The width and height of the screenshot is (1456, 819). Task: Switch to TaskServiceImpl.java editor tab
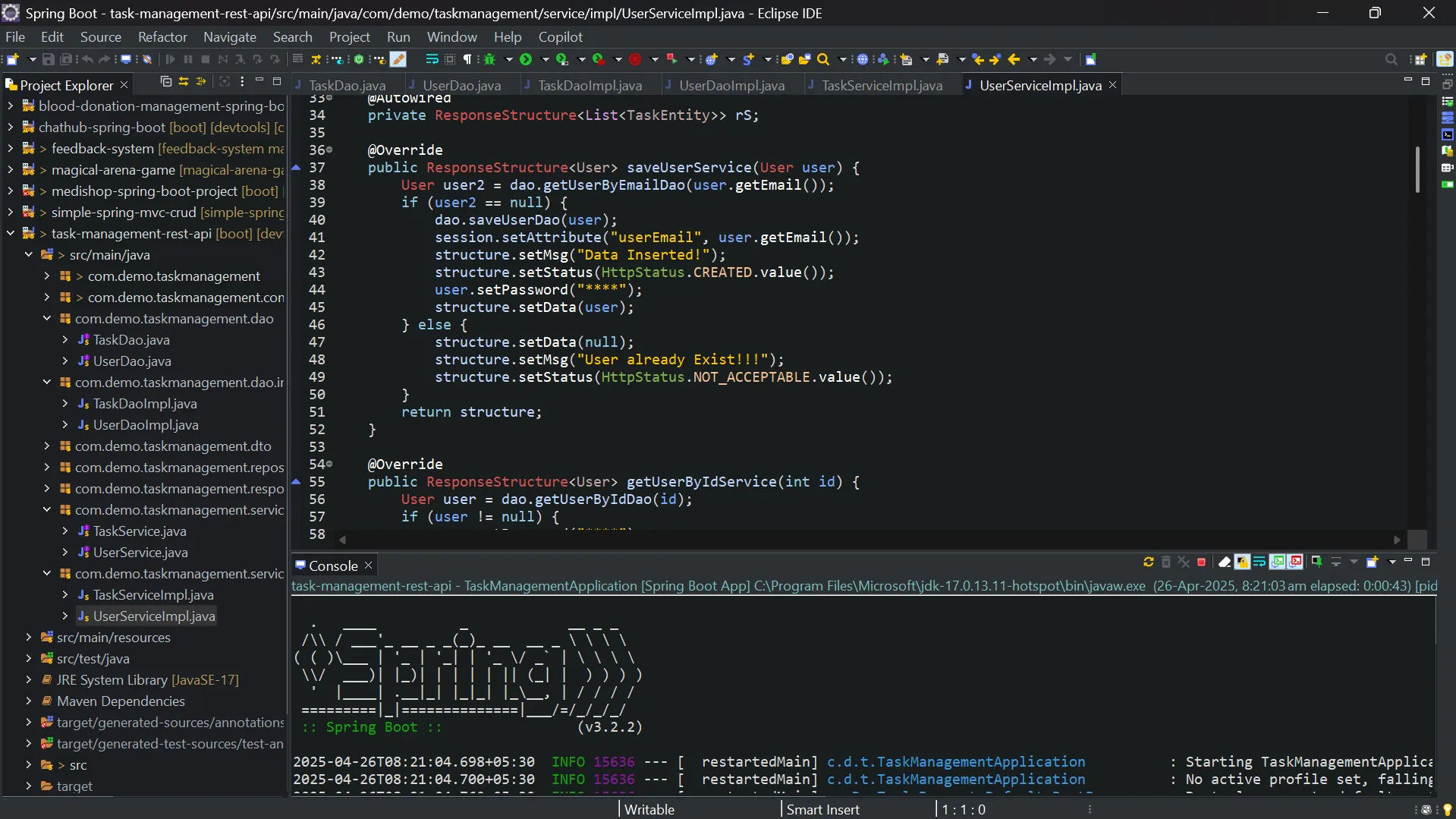click(x=882, y=86)
